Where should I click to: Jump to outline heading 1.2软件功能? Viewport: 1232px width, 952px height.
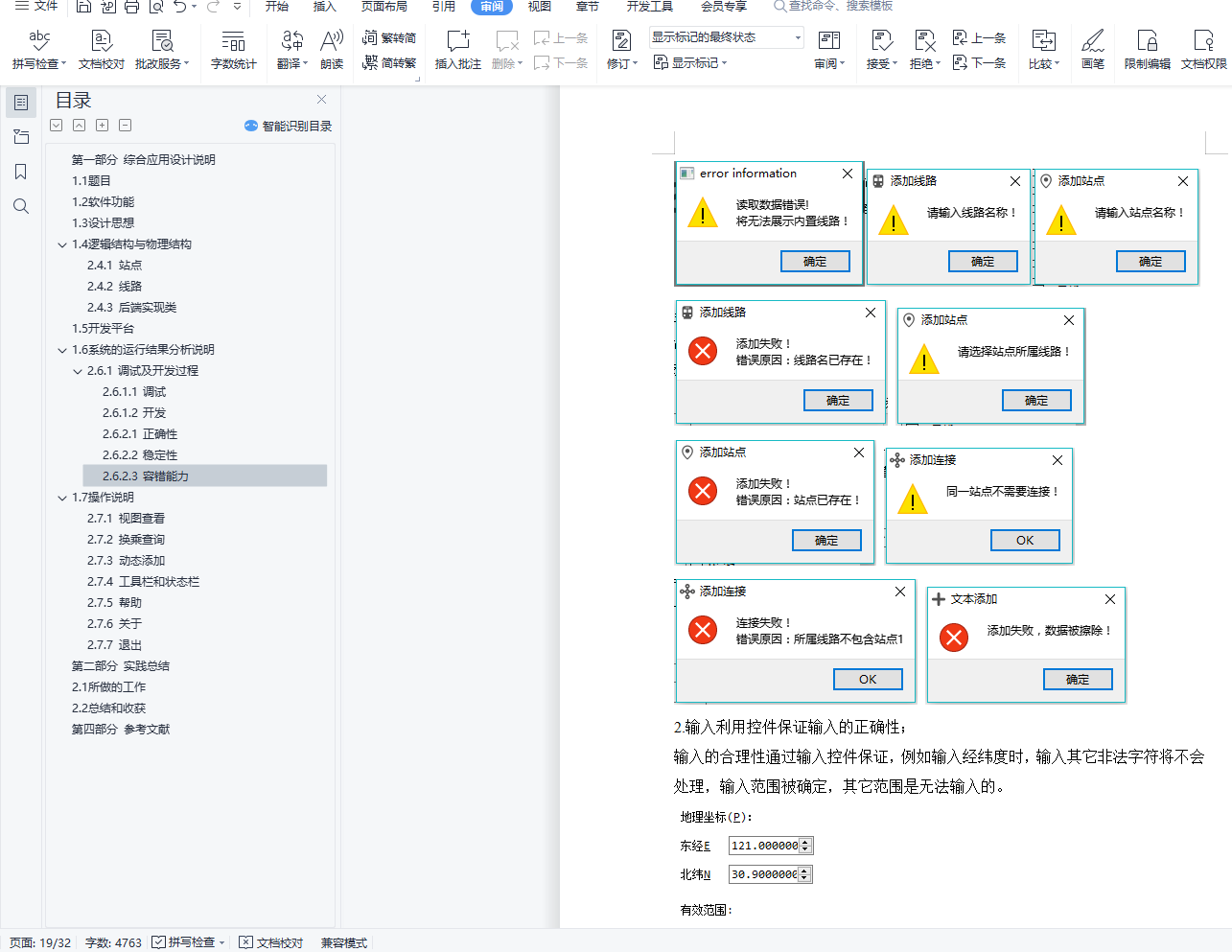104,202
